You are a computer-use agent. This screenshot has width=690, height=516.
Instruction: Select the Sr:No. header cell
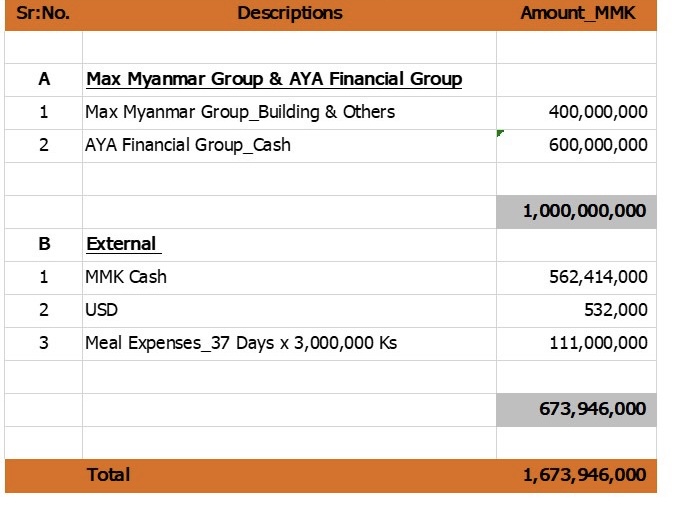click(x=44, y=15)
